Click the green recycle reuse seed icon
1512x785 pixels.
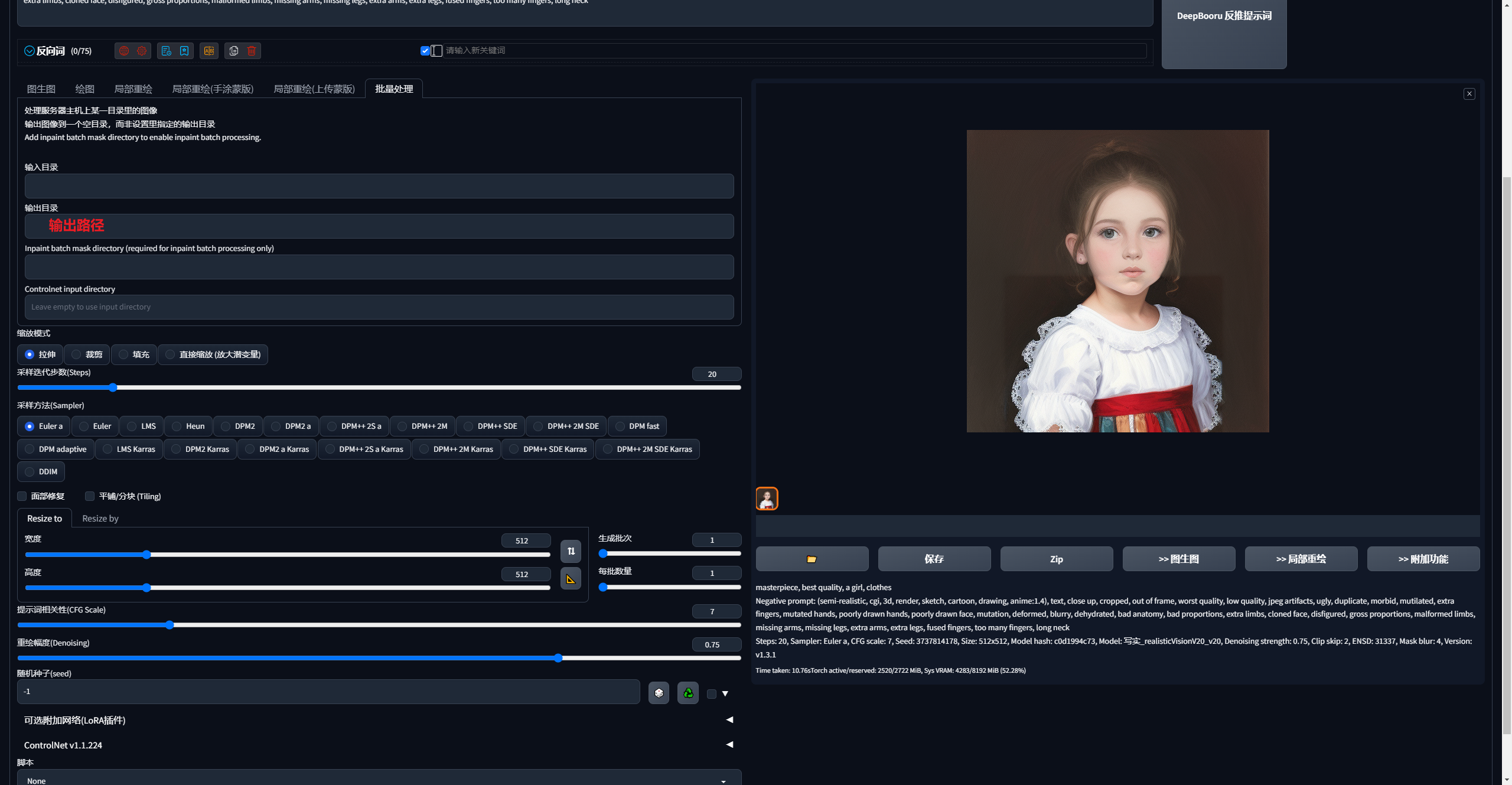[688, 693]
